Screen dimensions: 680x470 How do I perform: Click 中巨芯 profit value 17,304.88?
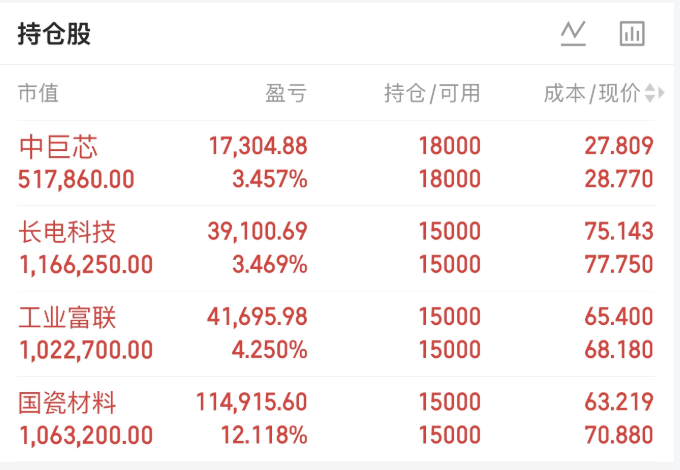pos(258,146)
